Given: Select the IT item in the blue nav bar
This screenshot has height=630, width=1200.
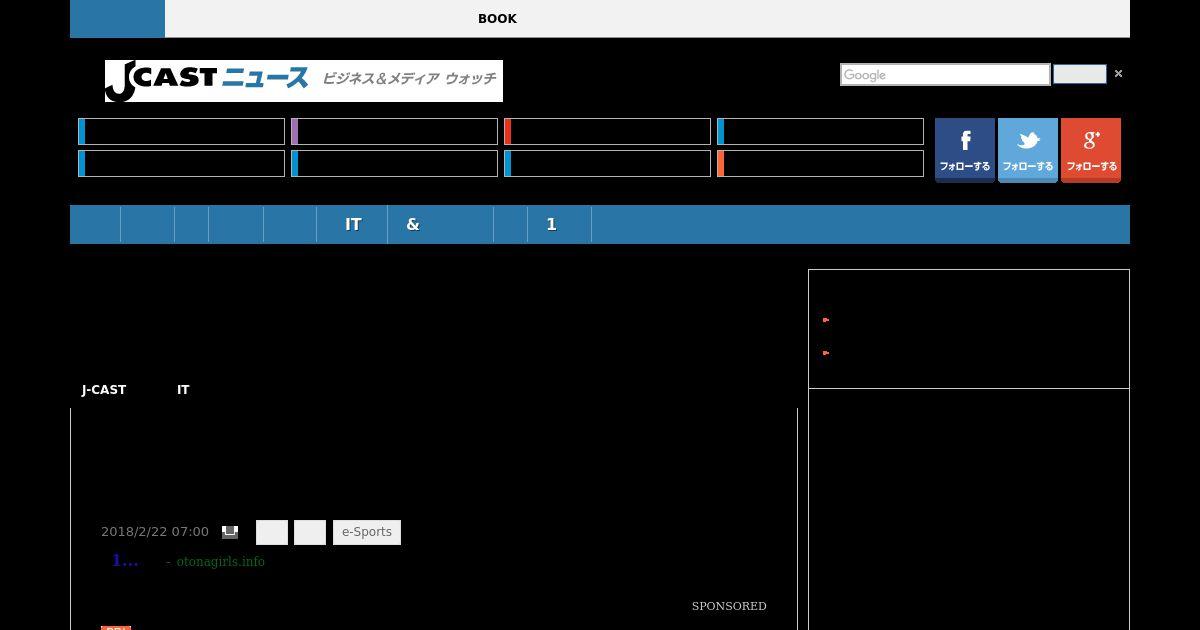Looking at the screenshot, I should pyautogui.click(x=353, y=224).
